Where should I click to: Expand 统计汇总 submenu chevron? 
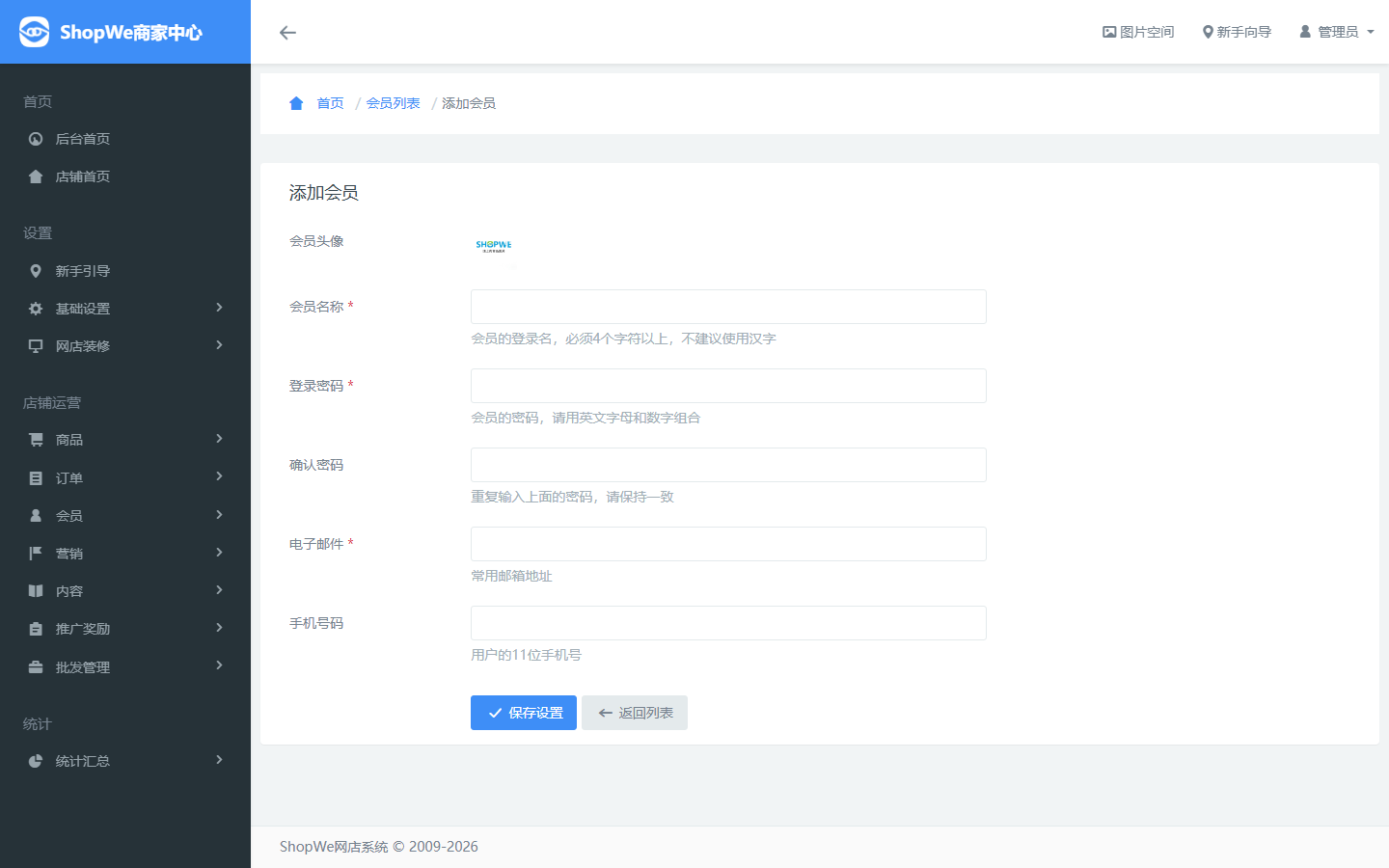click(x=220, y=760)
